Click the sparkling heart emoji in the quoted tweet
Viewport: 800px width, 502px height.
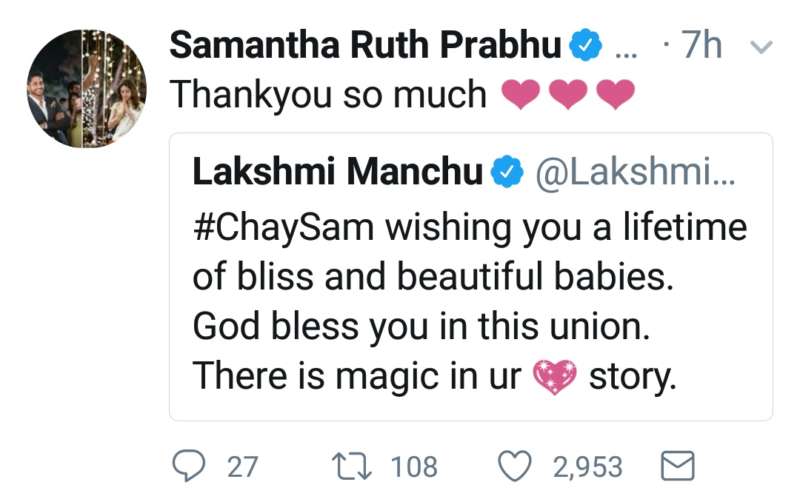point(557,378)
